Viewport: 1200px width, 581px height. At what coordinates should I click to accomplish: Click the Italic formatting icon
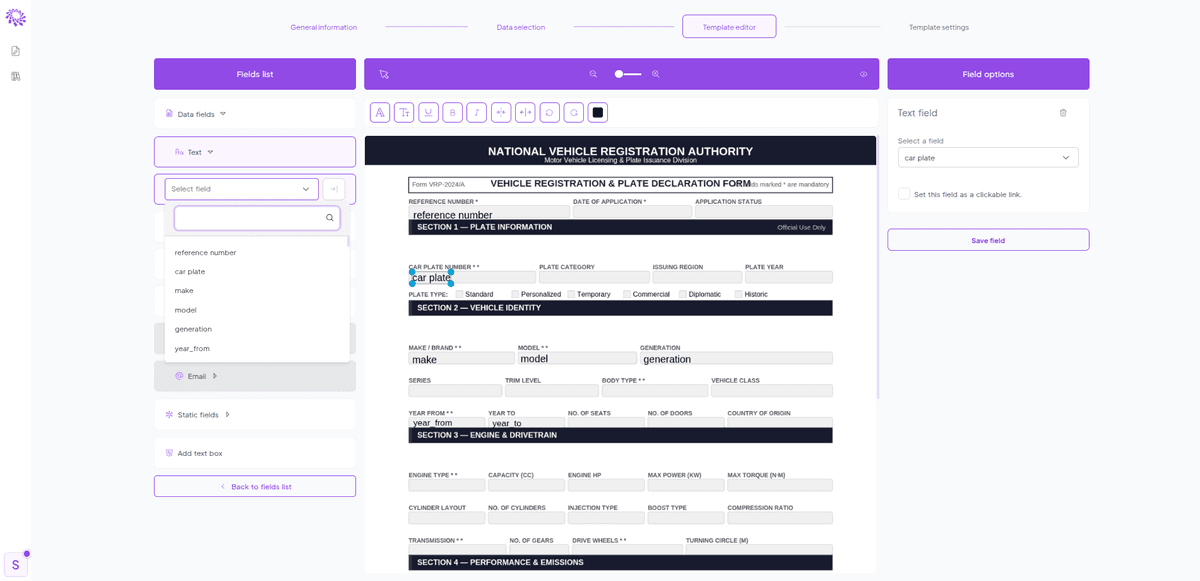477,112
